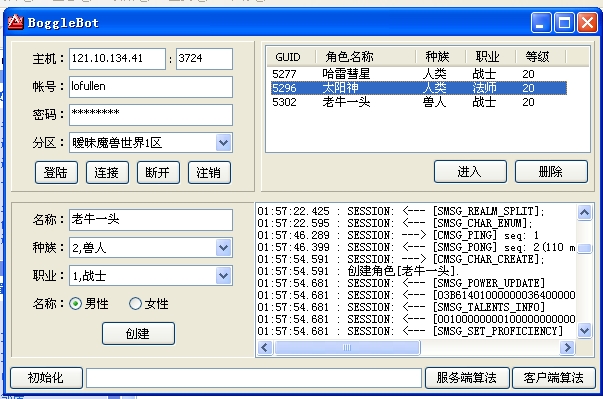This screenshot has width=603, height=399.
Task: Open the 职业 class dropdown
Action: pyautogui.click(x=223, y=276)
